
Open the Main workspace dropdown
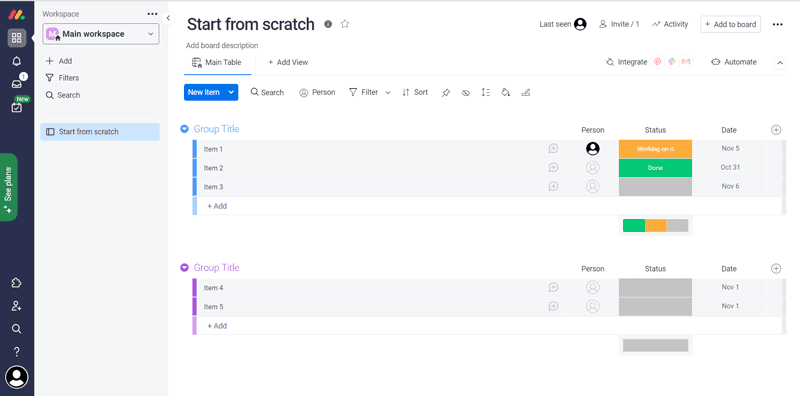101,34
